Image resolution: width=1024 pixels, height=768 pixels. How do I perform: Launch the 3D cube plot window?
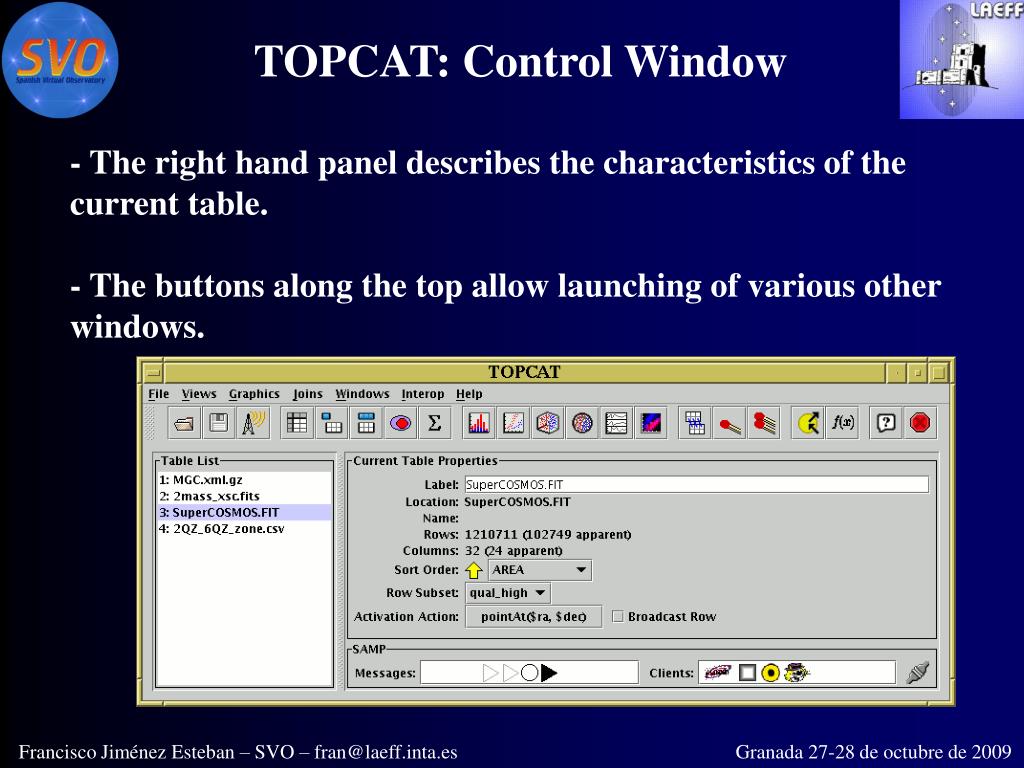pyautogui.click(x=548, y=424)
